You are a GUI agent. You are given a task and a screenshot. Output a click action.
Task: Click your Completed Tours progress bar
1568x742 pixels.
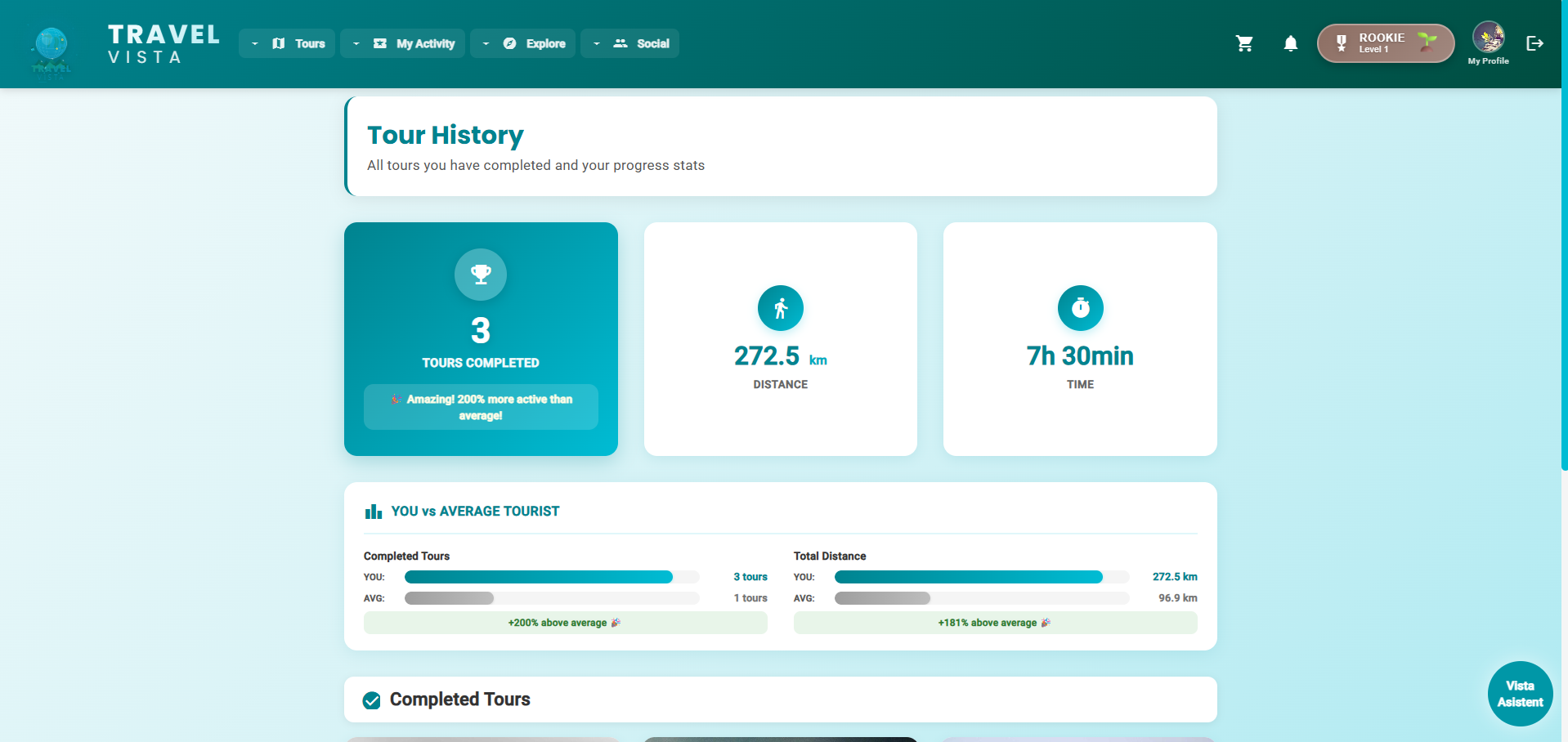pos(539,577)
